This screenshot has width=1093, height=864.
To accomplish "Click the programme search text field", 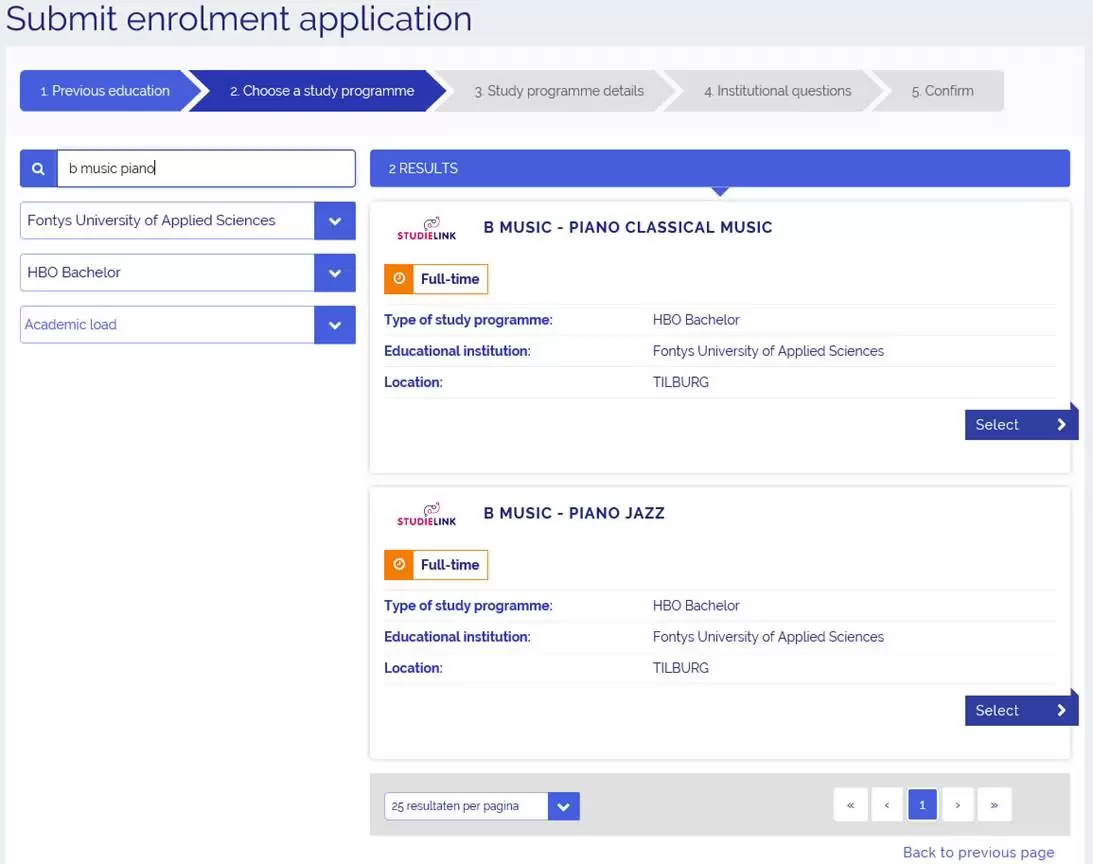I will (205, 169).
